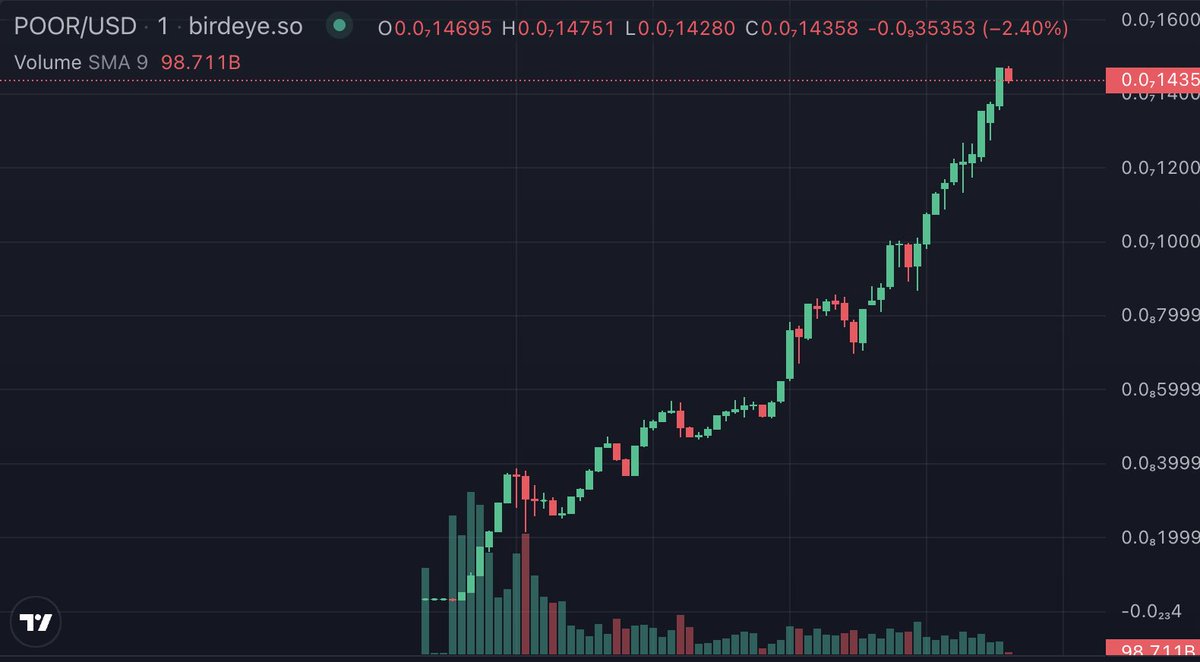Click the 0.0₇1000 price axis label
The height and width of the screenshot is (662, 1200).
pos(1160,241)
